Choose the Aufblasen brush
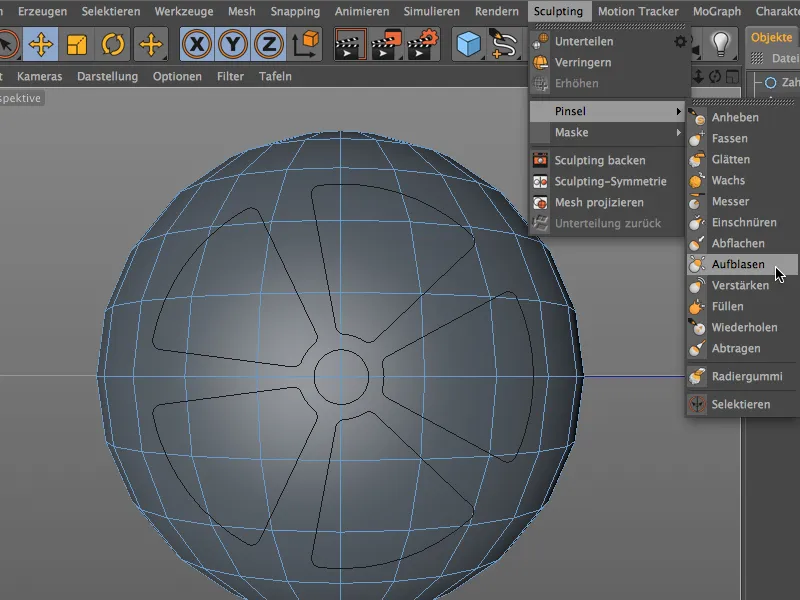The width and height of the screenshot is (800, 600). point(738,265)
